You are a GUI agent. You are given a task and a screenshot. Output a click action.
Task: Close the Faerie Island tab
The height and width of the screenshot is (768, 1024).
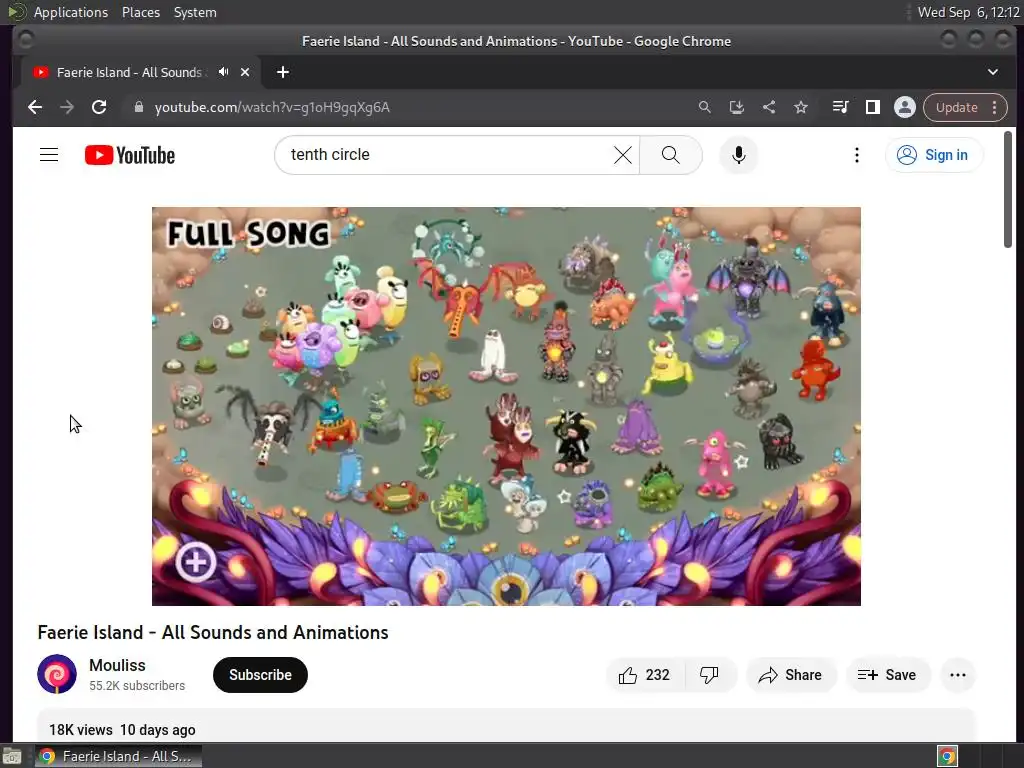245,72
